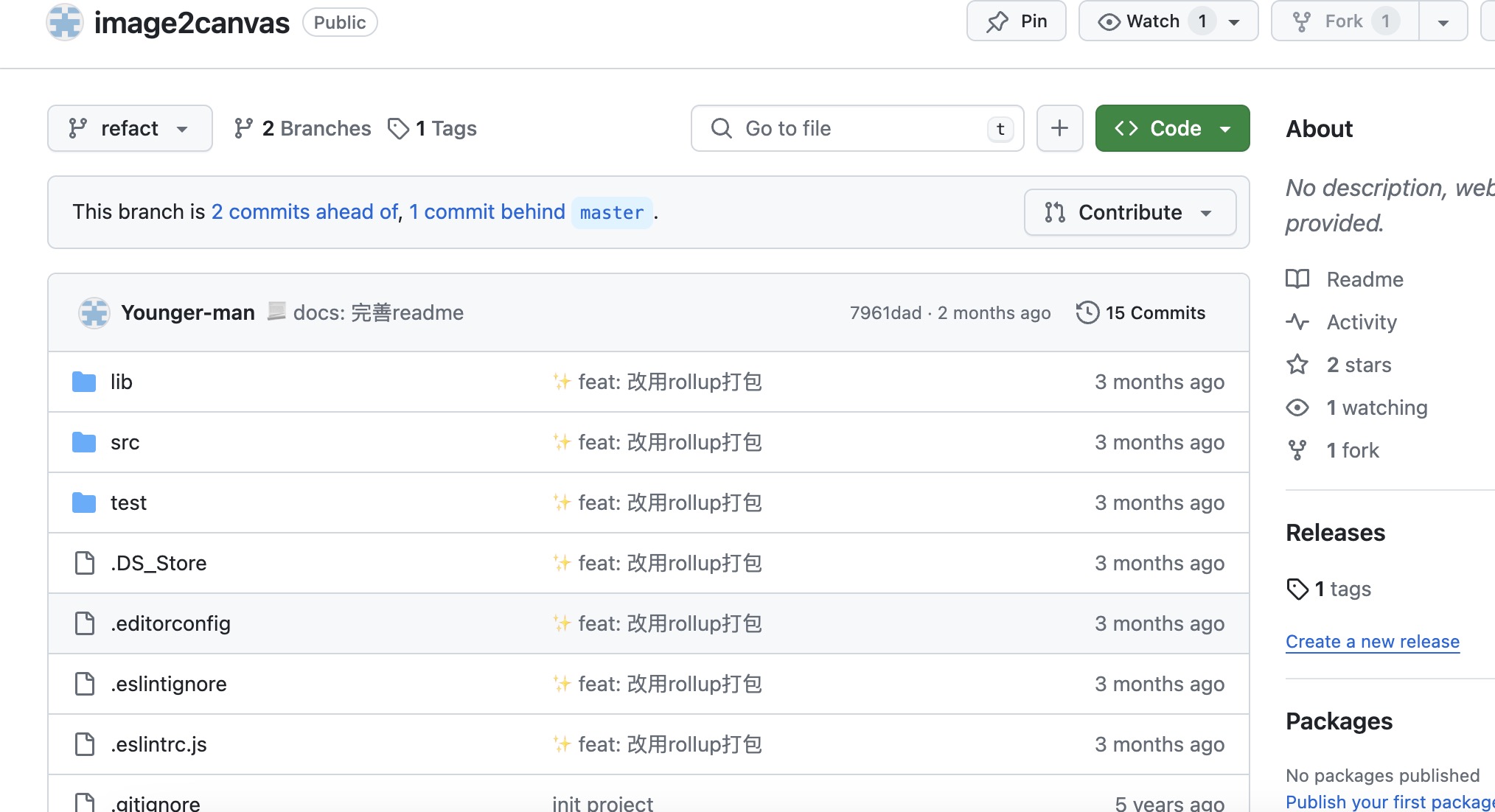Open the 2 Branches view

click(303, 128)
